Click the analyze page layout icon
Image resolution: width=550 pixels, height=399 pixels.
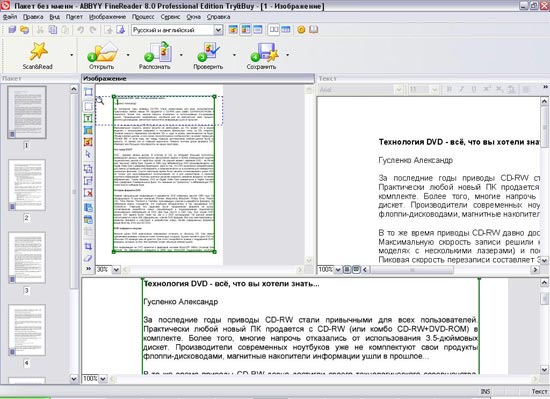pos(88,207)
